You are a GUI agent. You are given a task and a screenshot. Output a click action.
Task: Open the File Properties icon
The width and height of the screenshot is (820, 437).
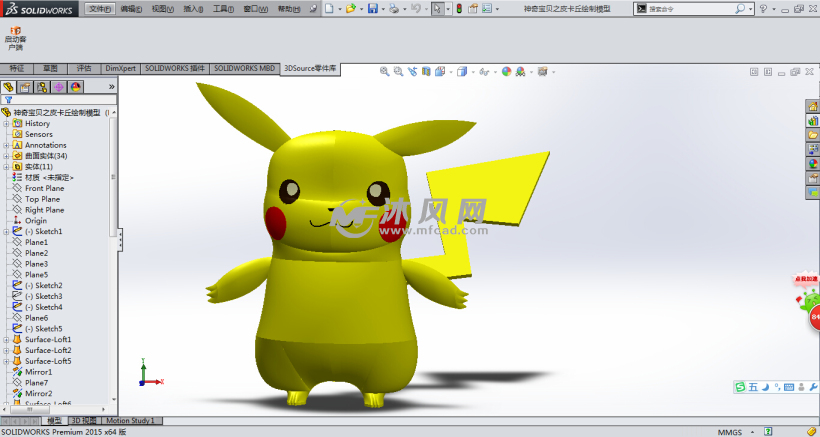tap(473, 8)
